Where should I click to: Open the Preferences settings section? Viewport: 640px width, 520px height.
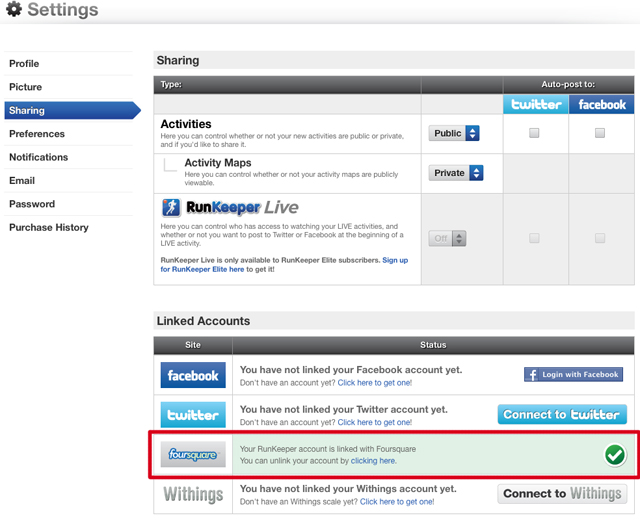(x=37, y=134)
